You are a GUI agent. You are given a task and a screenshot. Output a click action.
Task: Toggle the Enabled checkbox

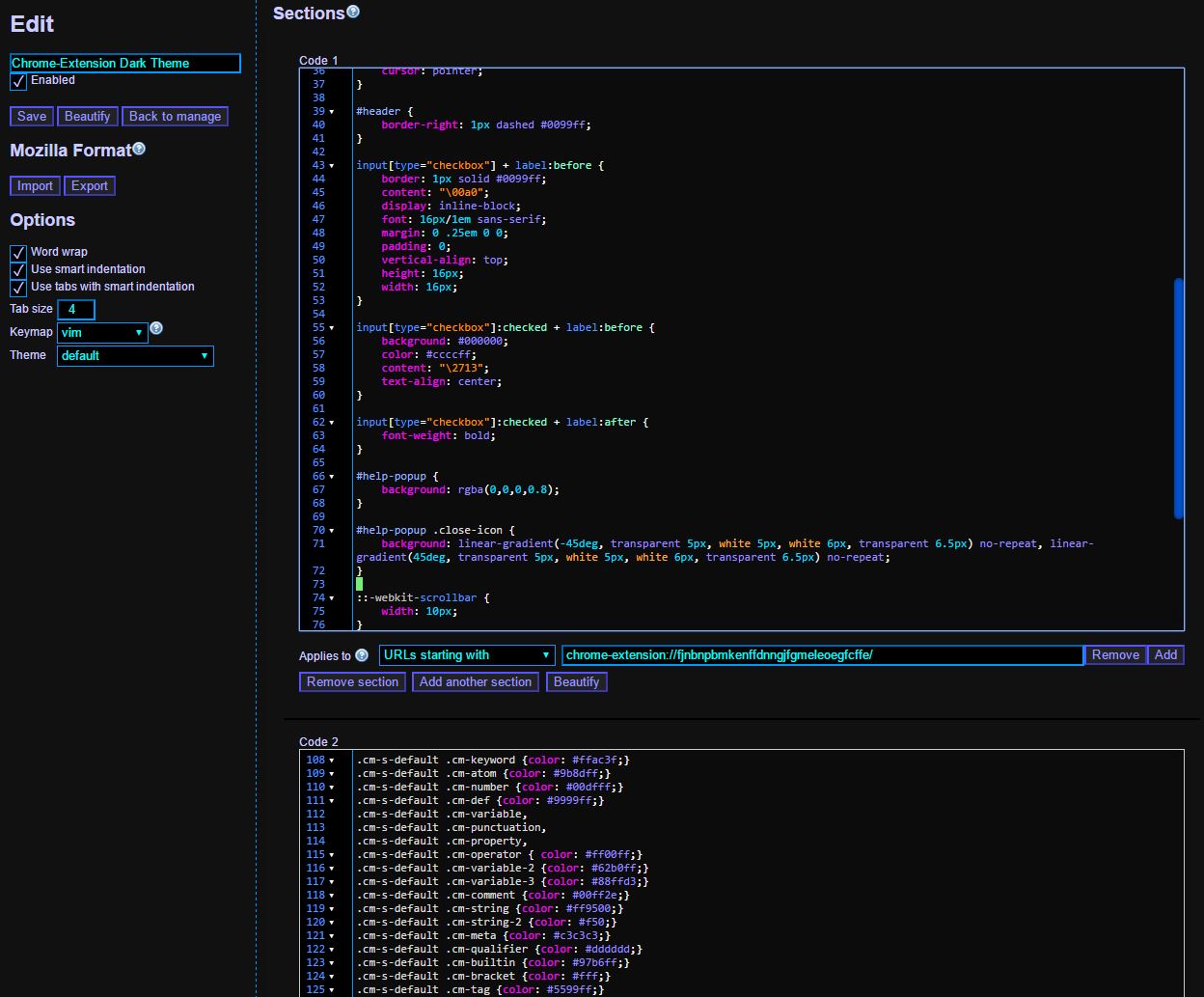[x=17, y=81]
